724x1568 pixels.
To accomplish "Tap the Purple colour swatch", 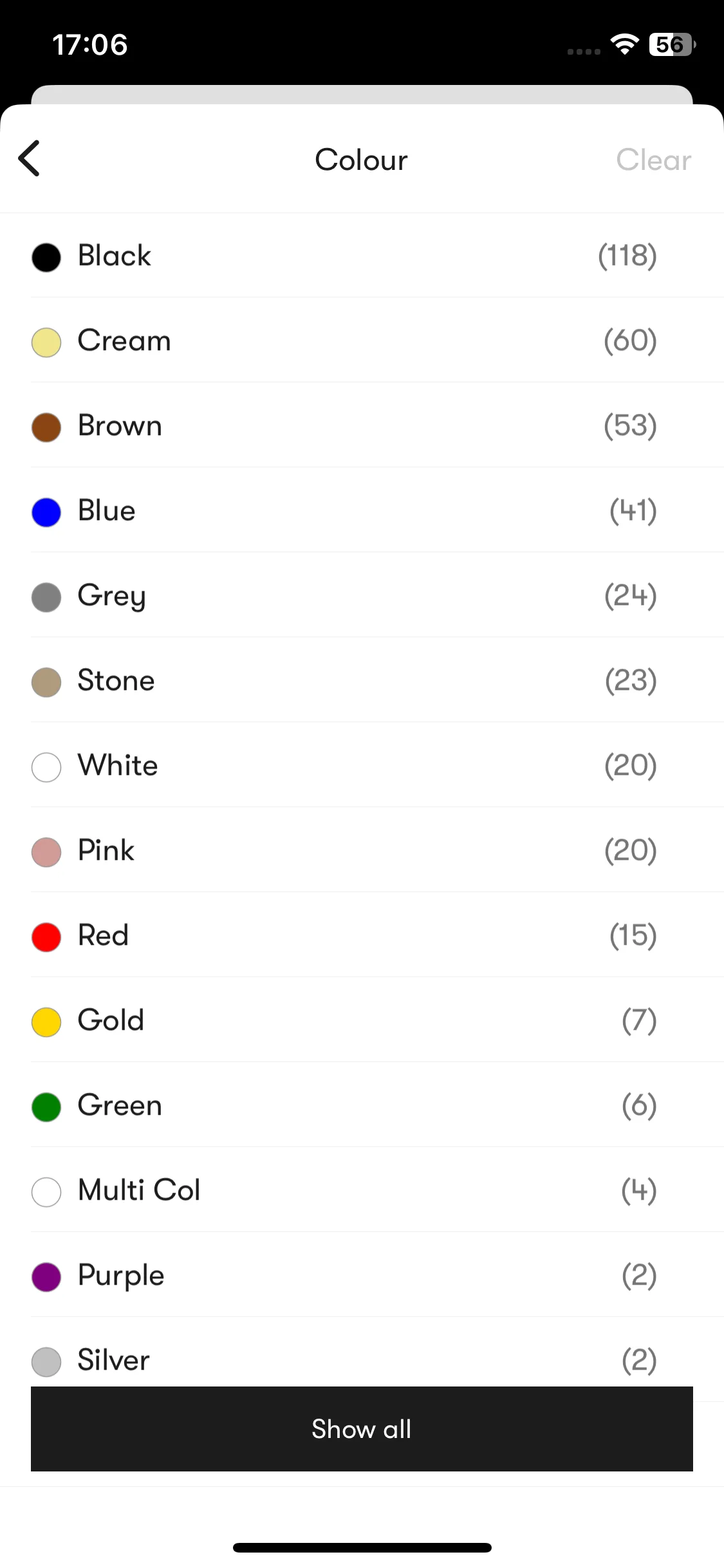I will pyautogui.click(x=46, y=1277).
